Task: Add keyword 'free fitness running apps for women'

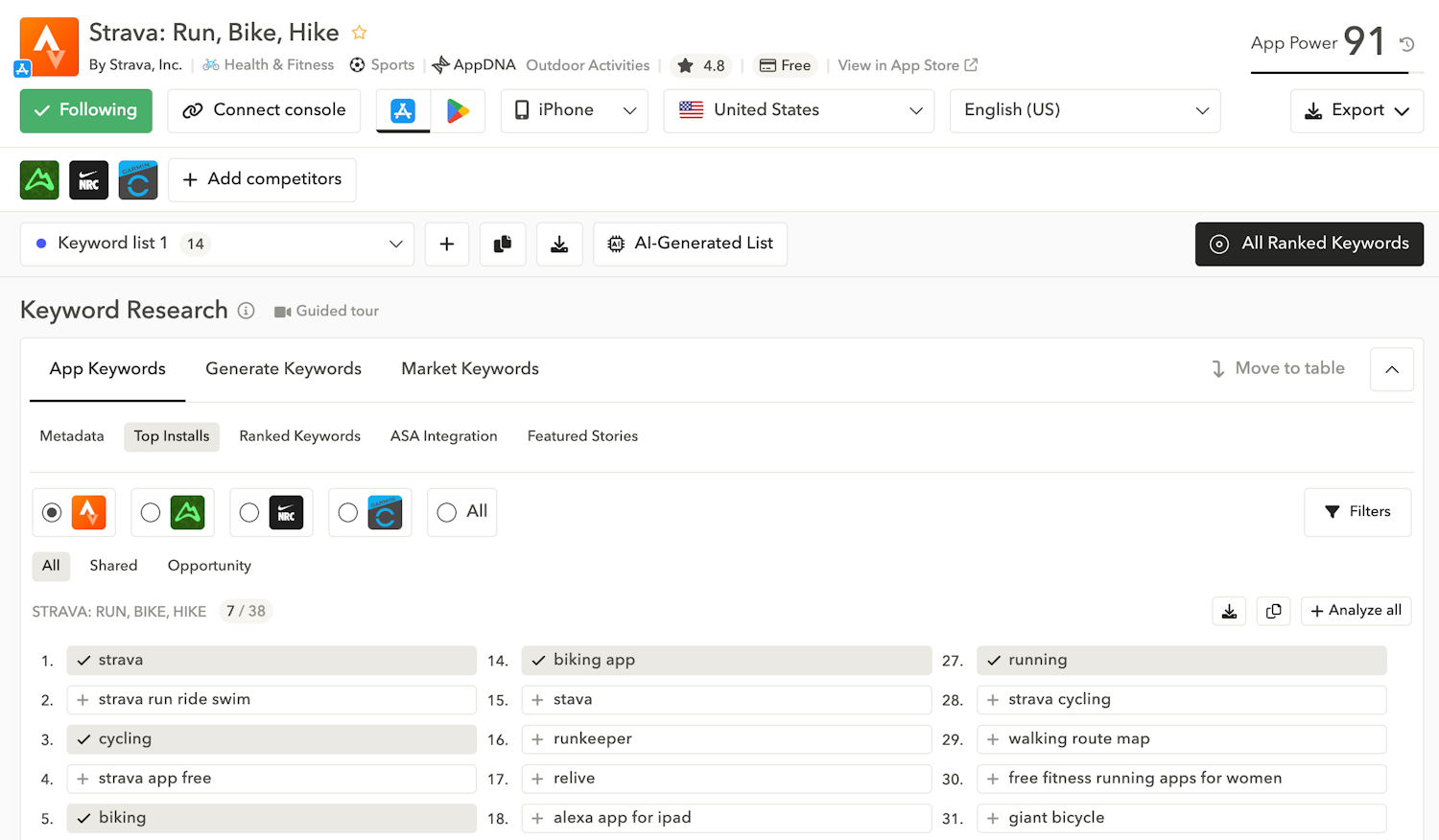Action: point(1182,779)
